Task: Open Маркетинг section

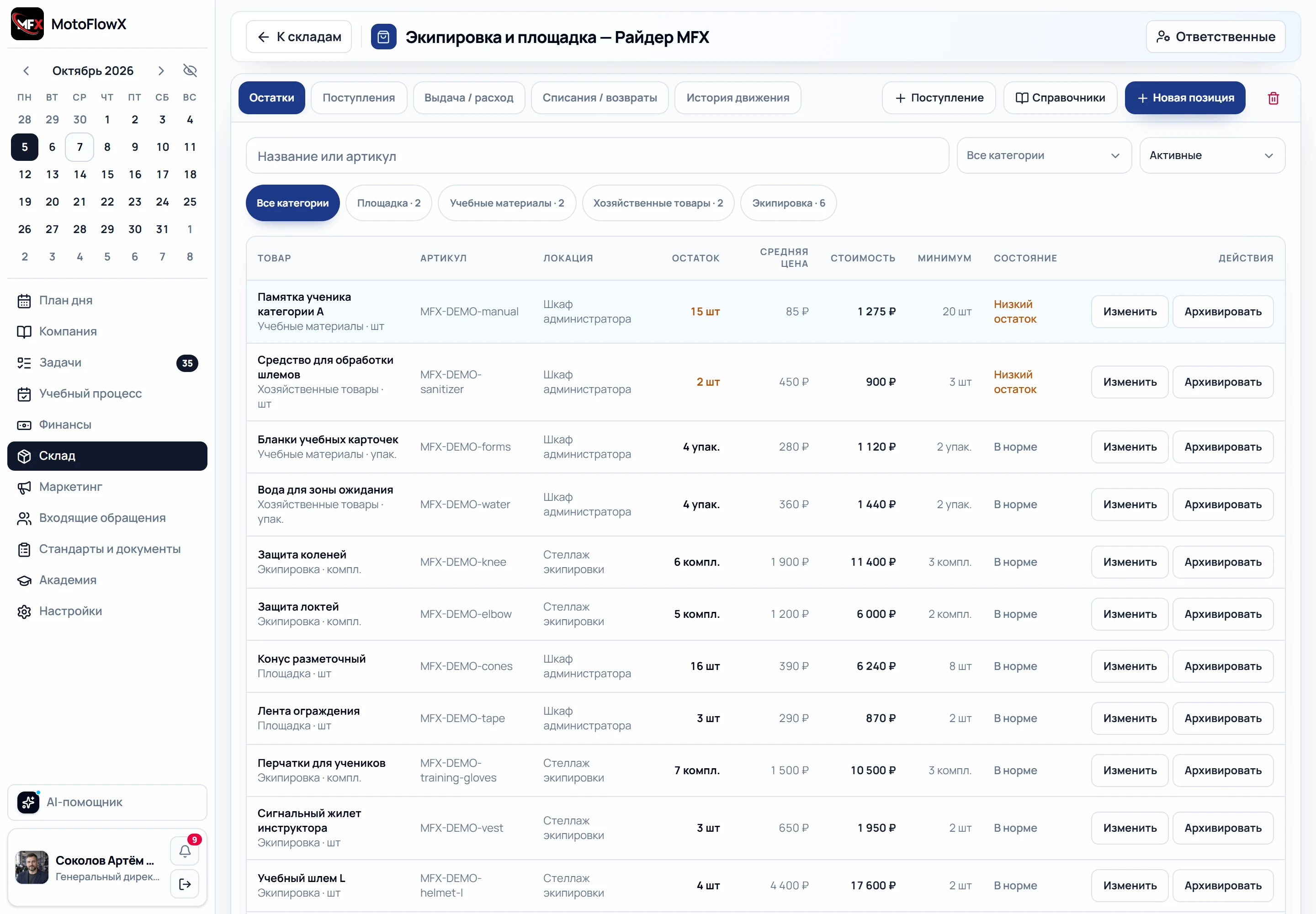Action: [x=107, y=487]
